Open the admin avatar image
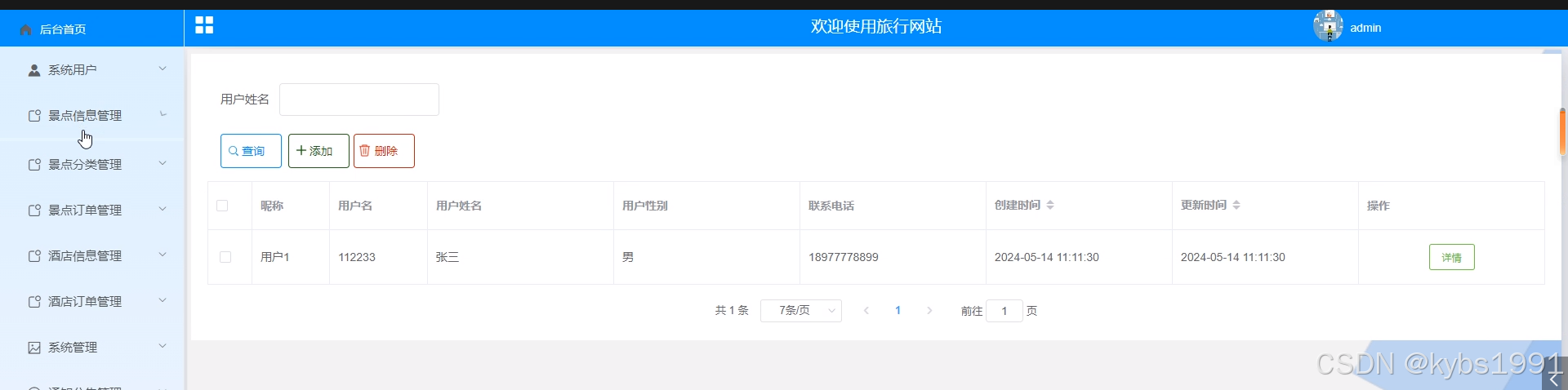1568x390 pixels. click(1328, 26)
